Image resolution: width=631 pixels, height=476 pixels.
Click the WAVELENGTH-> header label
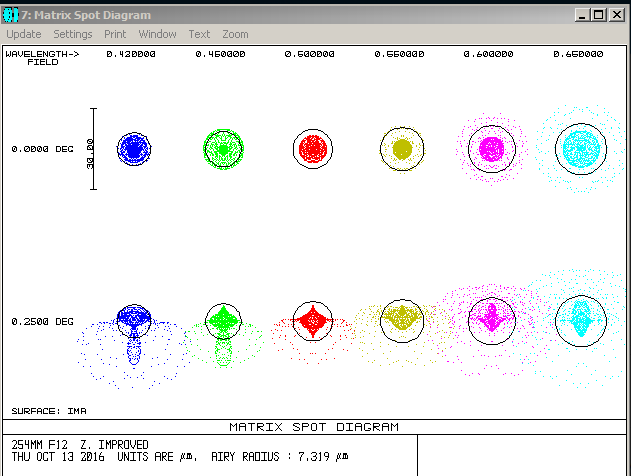(x=42, y=54)
